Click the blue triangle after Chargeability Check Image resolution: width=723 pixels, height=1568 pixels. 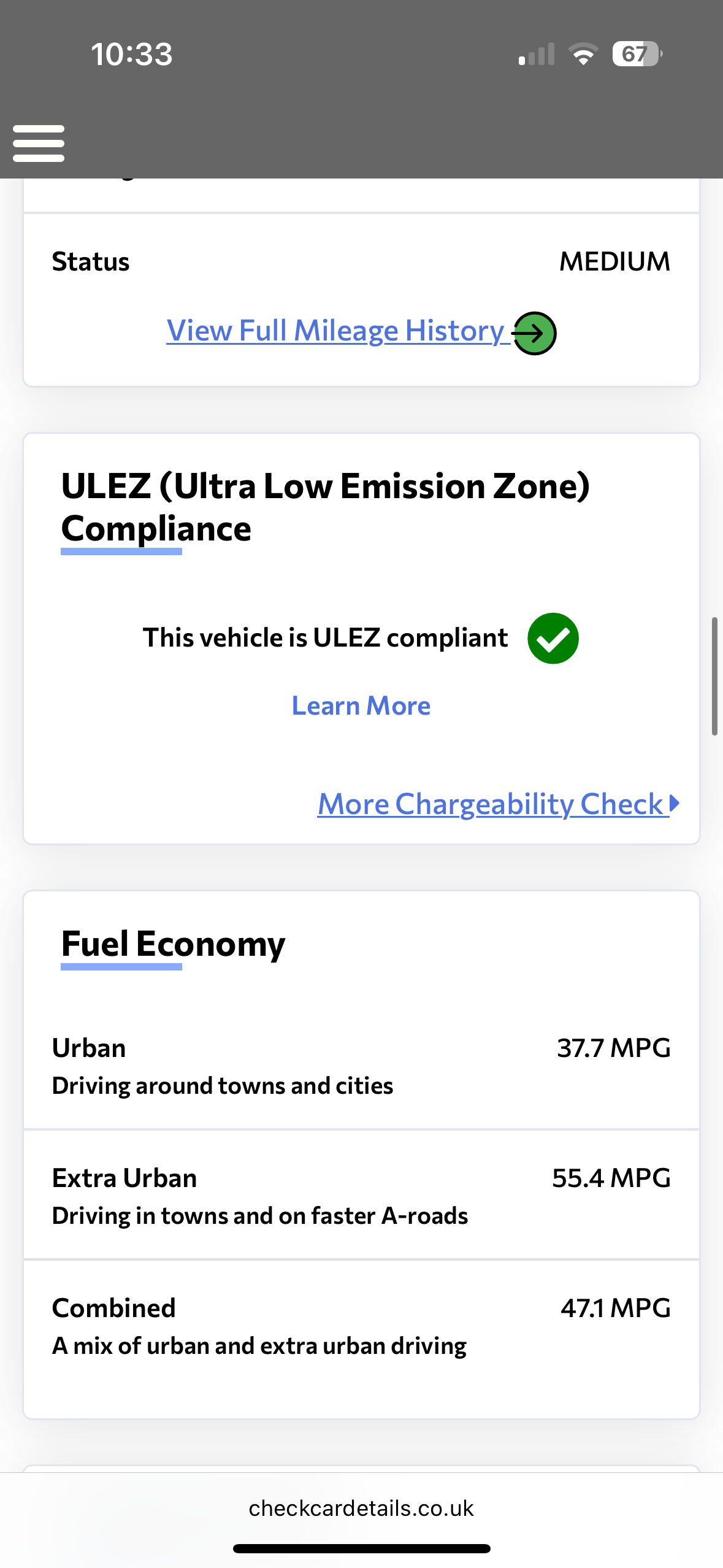coord(675,803)
